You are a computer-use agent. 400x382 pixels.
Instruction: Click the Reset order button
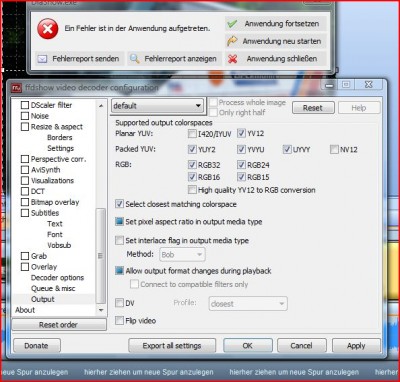pos(59,325)
